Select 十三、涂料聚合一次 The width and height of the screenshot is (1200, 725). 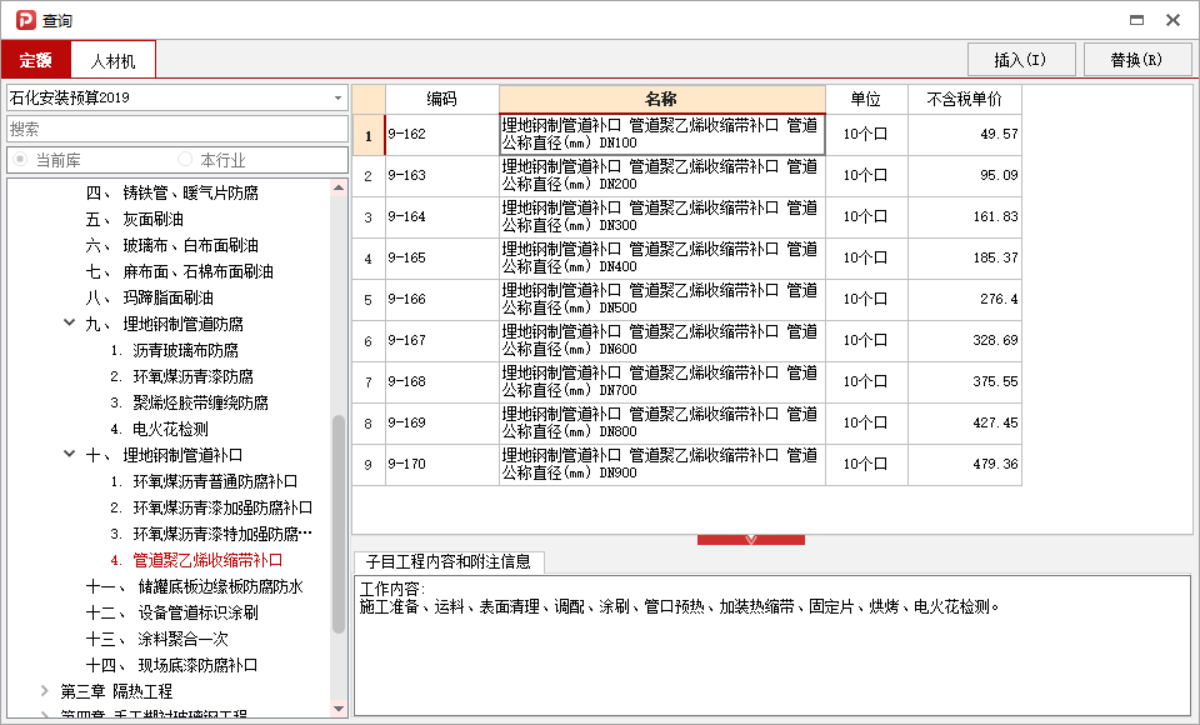157,638
